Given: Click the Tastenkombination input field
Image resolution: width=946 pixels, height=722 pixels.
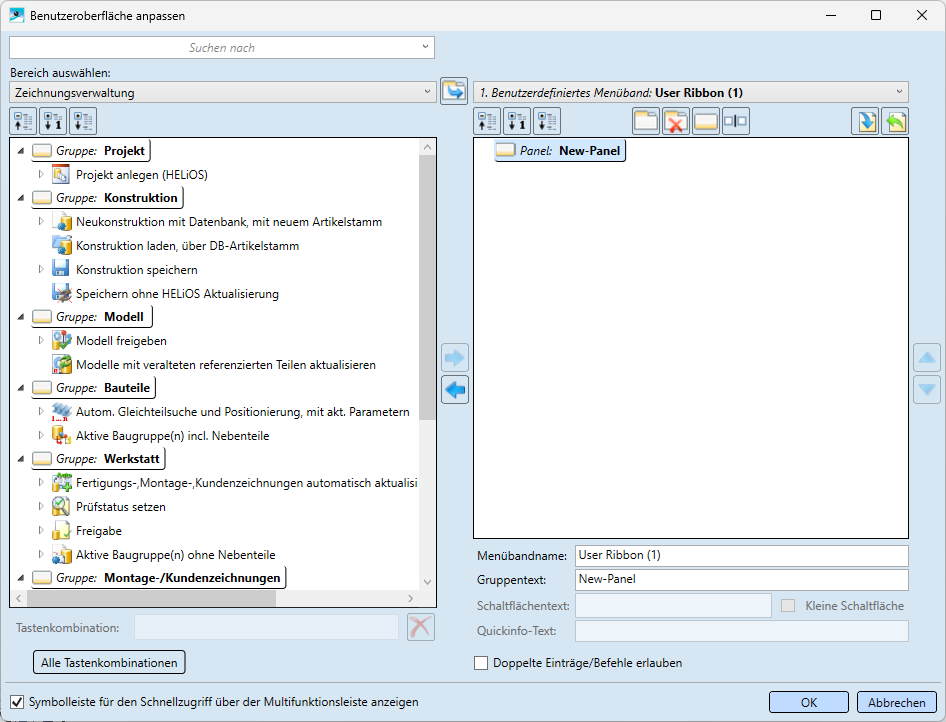Looking at the screenshot, I should coord(266,627).
